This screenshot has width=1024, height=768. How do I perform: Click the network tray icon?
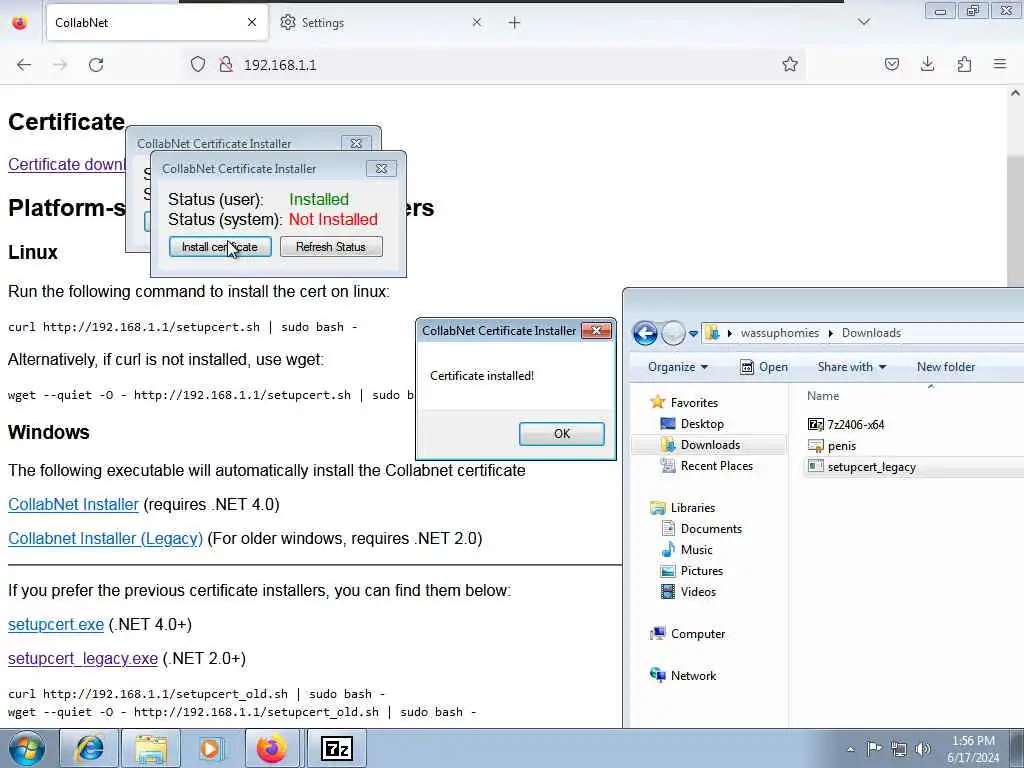click(x=899, y=749)
